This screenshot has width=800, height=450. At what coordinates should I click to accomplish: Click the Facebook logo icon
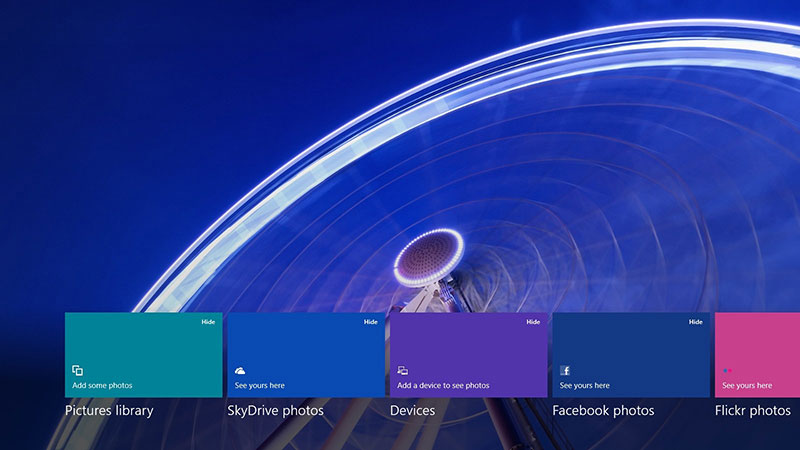point(565,370)
